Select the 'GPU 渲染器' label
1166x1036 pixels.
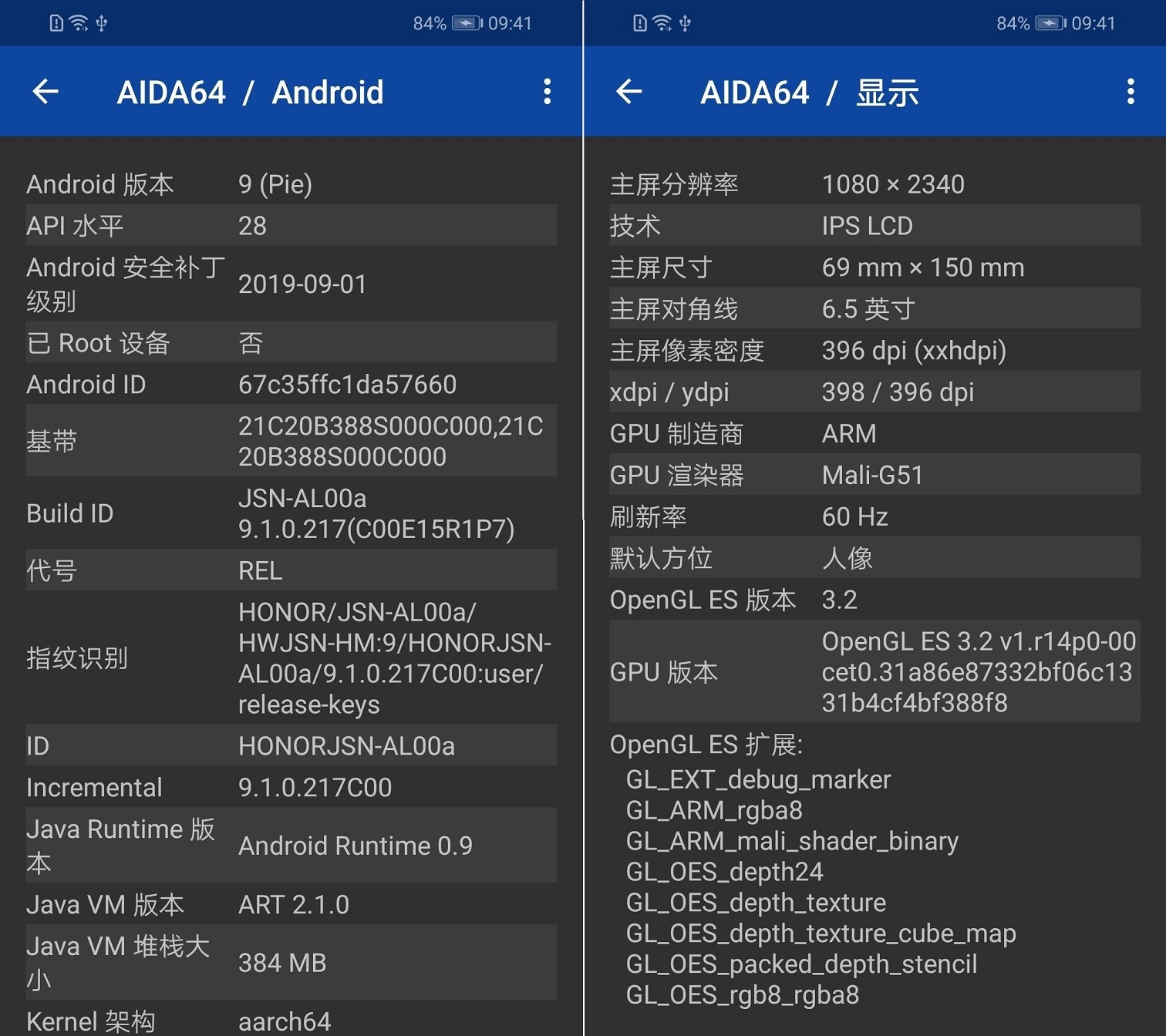[x=676, y=476]
